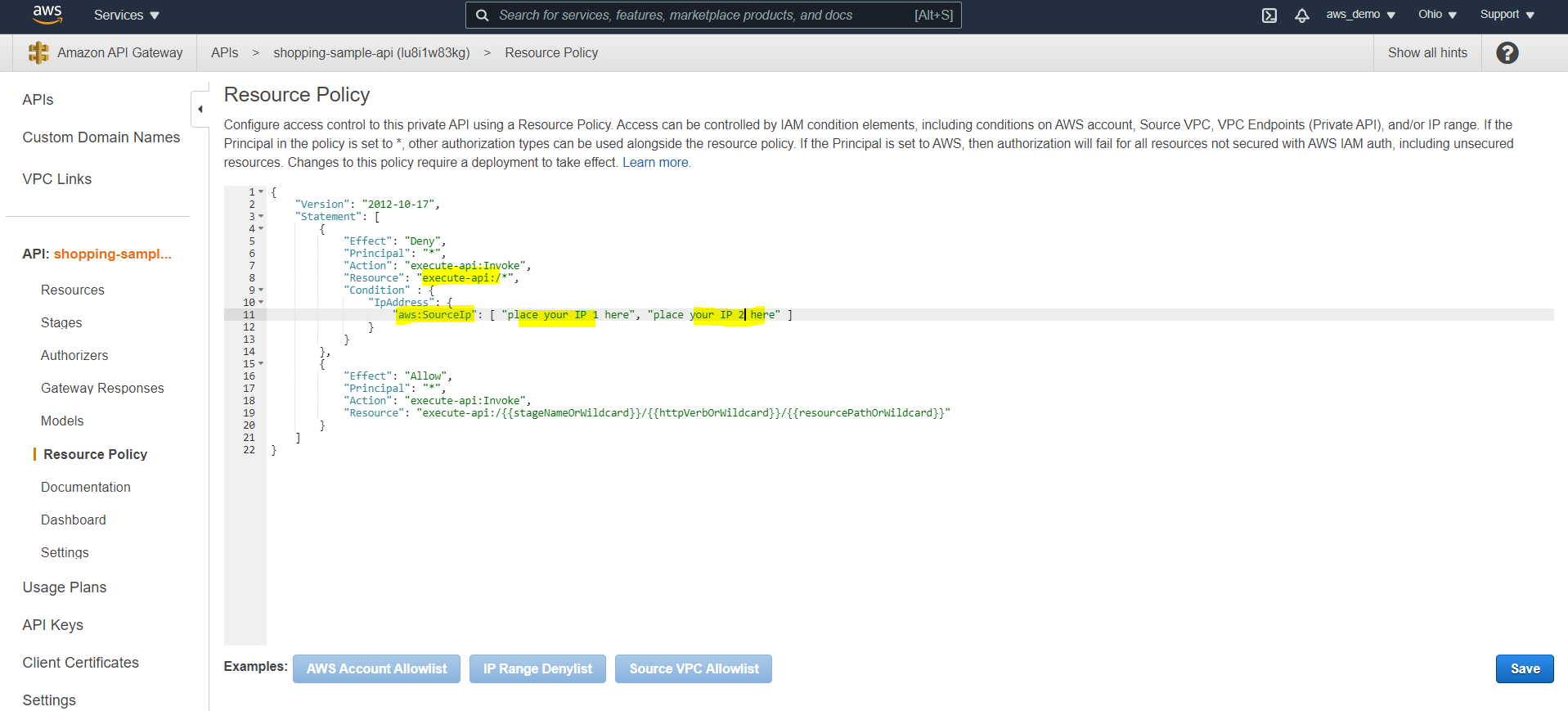Image resolution: width=1568 pixels, height=711 pixels.
Task: Open bottom Settings item in sidebar
Action: (49, 700)
